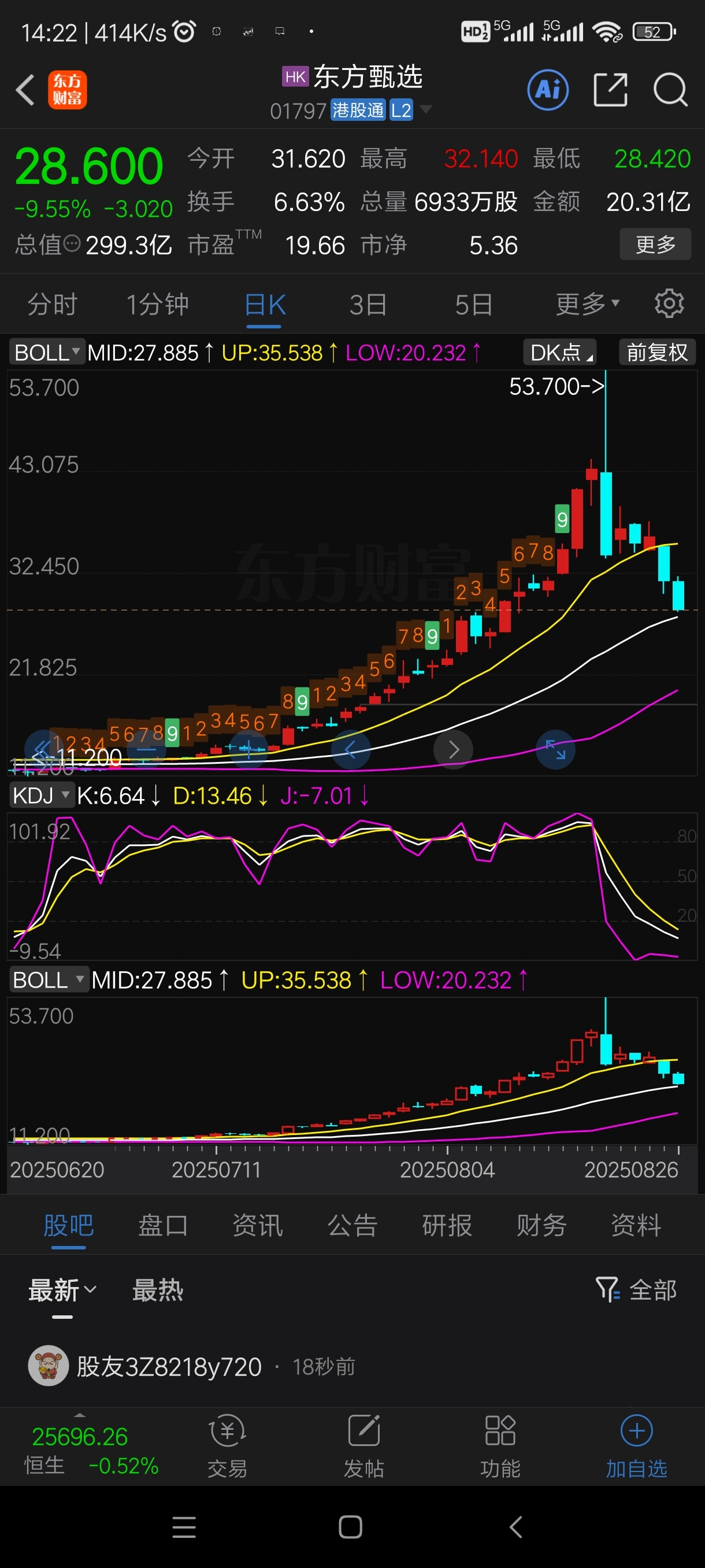The height and width of the screenshot is (1568, 705).
Task: Open the 发帖 post icon
Action: pyautogui.click(x=363, y=1430)
